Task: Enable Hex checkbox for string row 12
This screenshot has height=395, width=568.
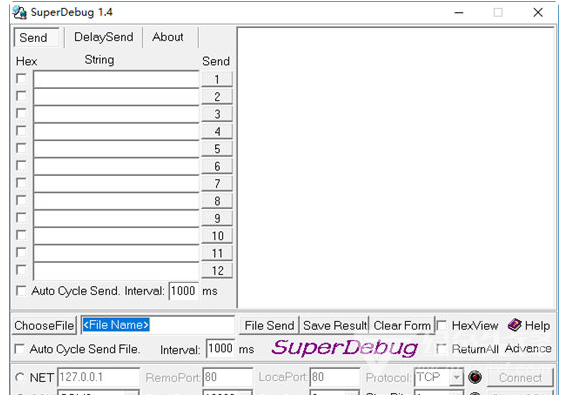Action: coord(21,270)
